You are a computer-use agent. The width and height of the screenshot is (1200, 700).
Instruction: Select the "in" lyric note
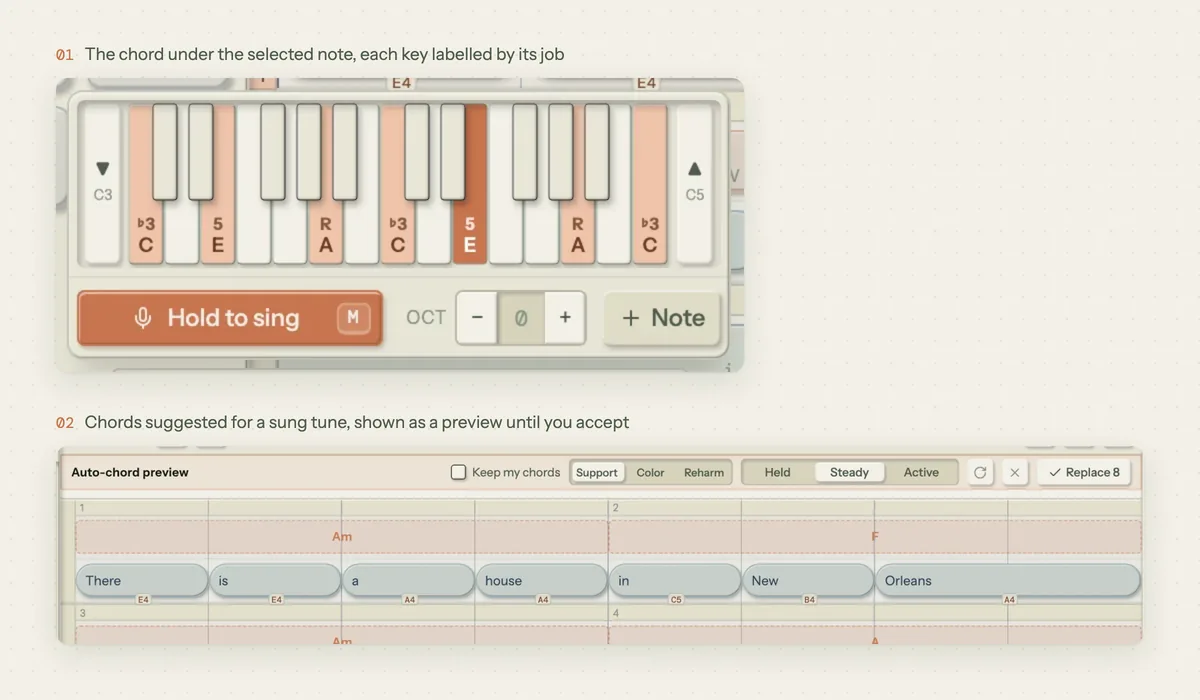674,580
